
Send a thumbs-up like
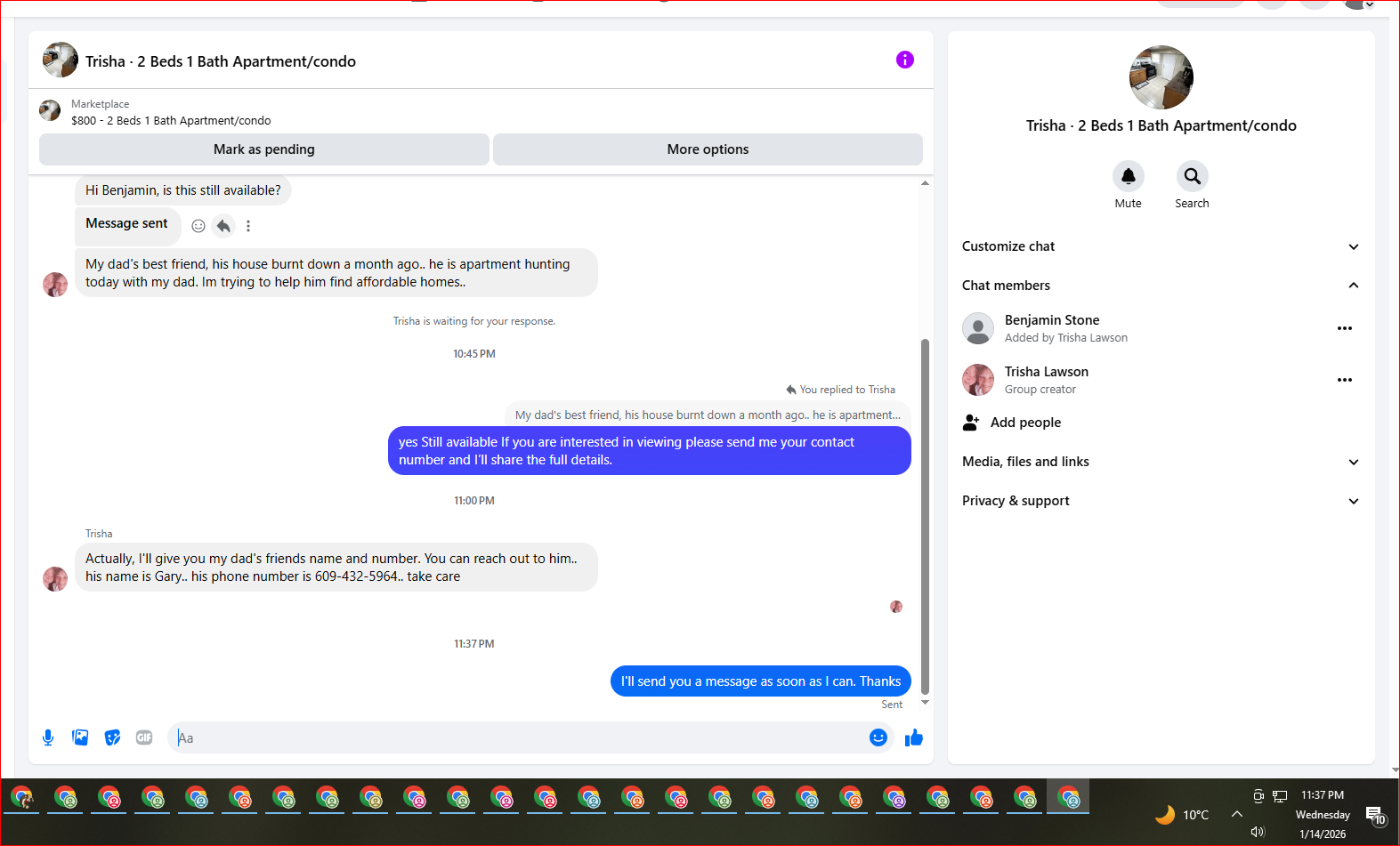[913, 737]
